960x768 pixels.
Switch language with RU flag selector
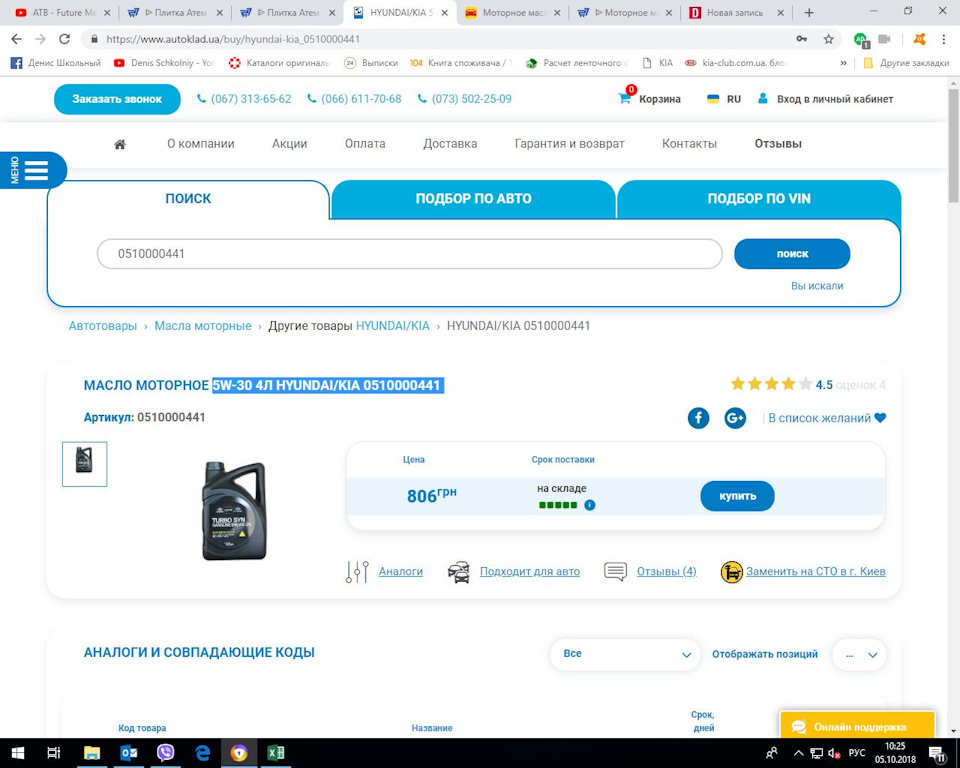coord(724,99)
